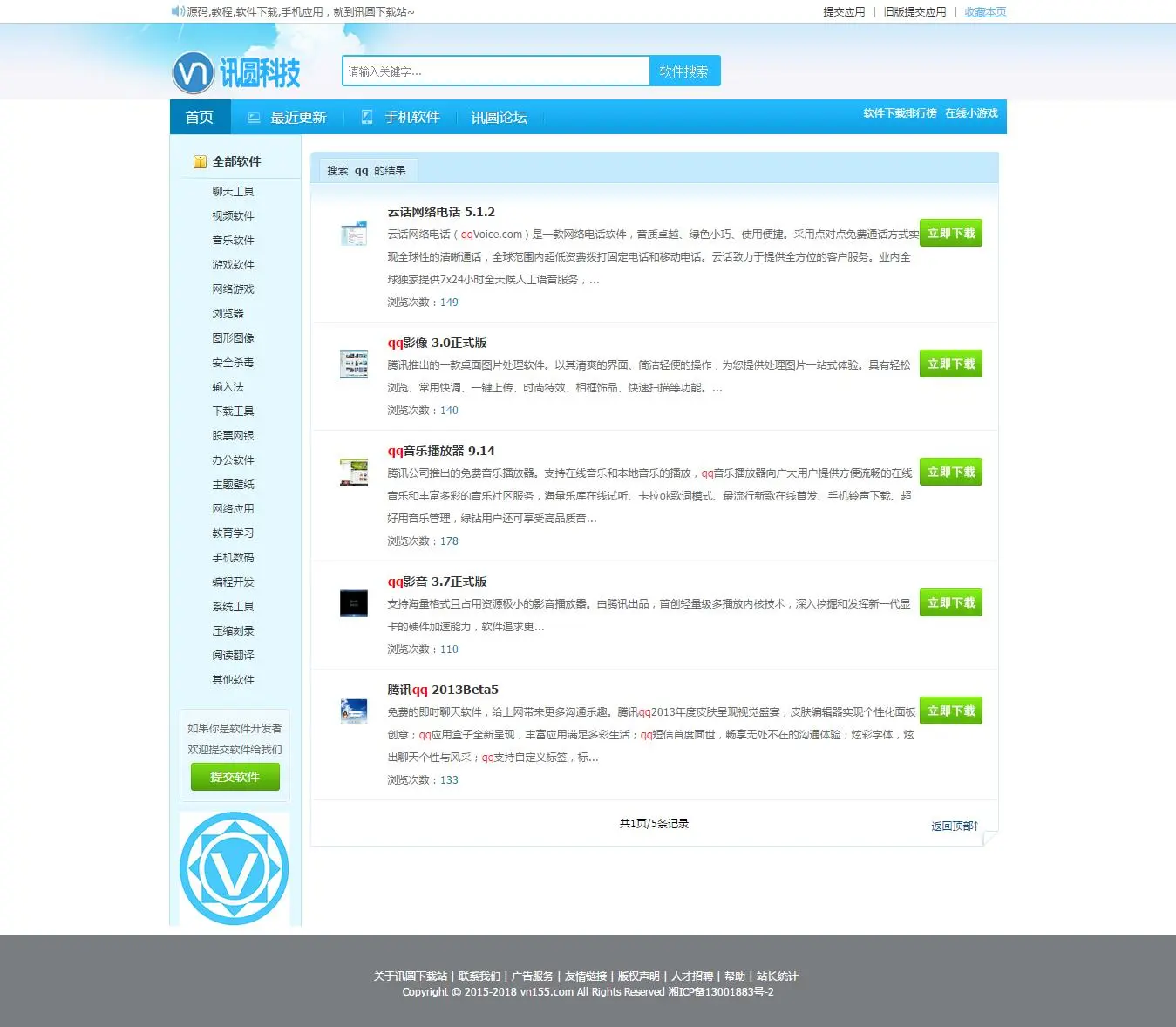Select 教育学习 category

(233, 533)
